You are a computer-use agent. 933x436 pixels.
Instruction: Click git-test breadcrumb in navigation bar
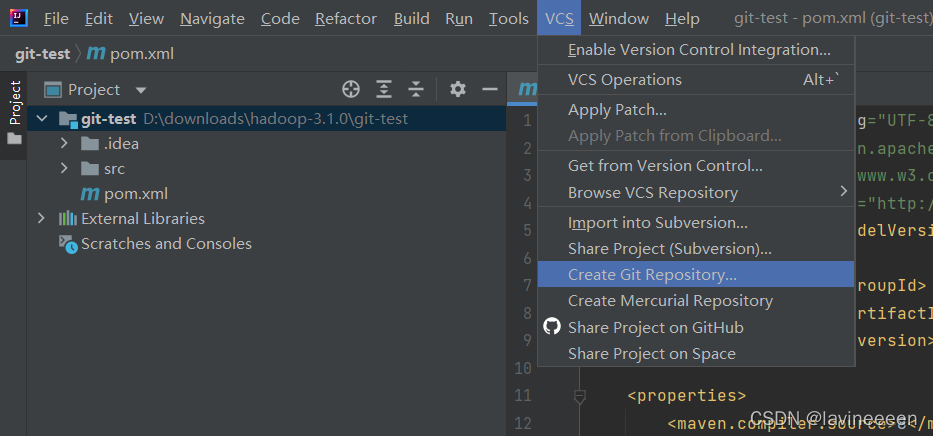click(41, 53)
